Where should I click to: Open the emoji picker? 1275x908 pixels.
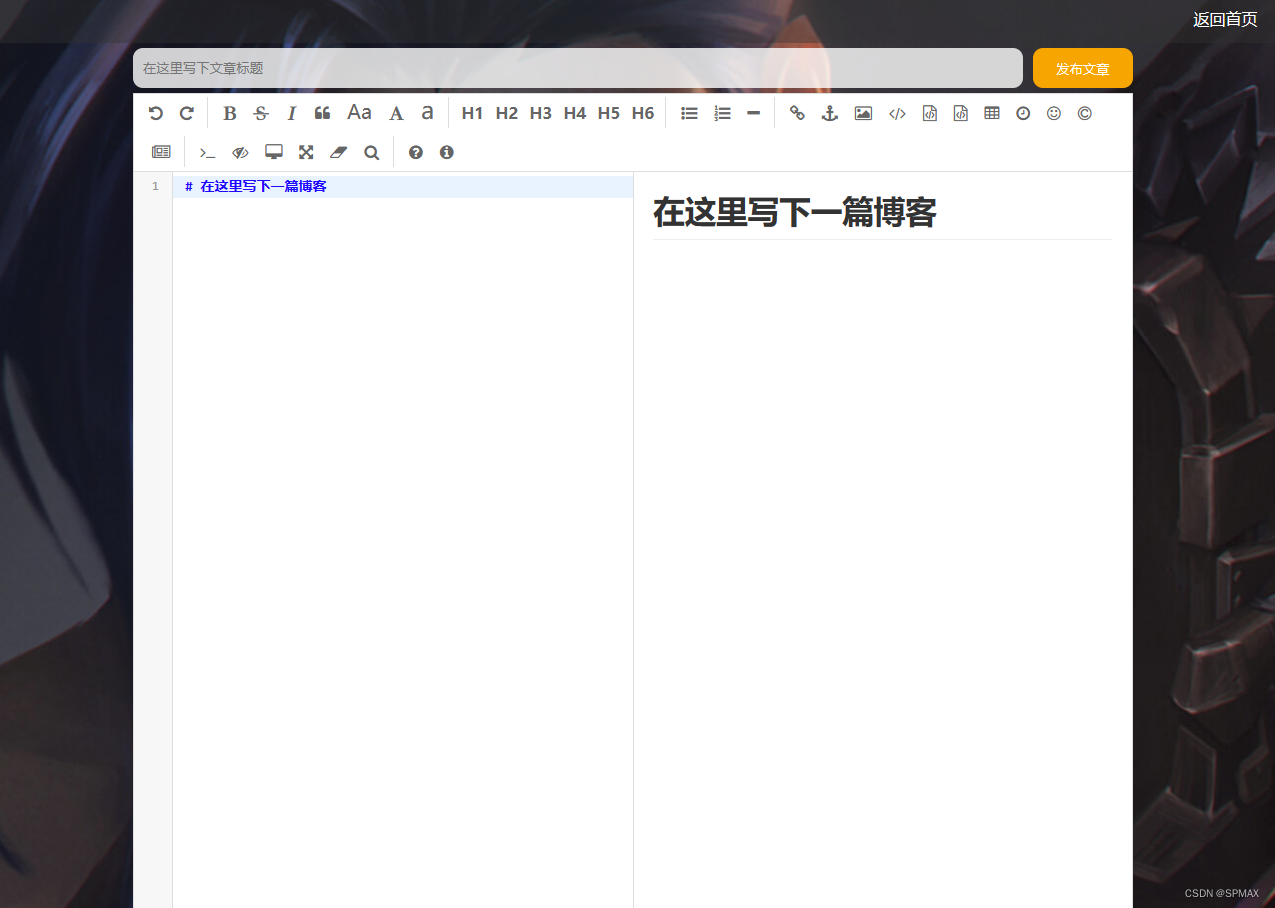click(1054, 113)
